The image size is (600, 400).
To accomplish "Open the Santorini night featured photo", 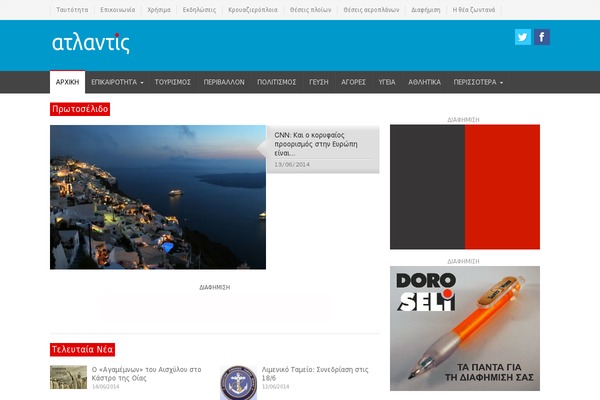I will click(x=158, y=197).
